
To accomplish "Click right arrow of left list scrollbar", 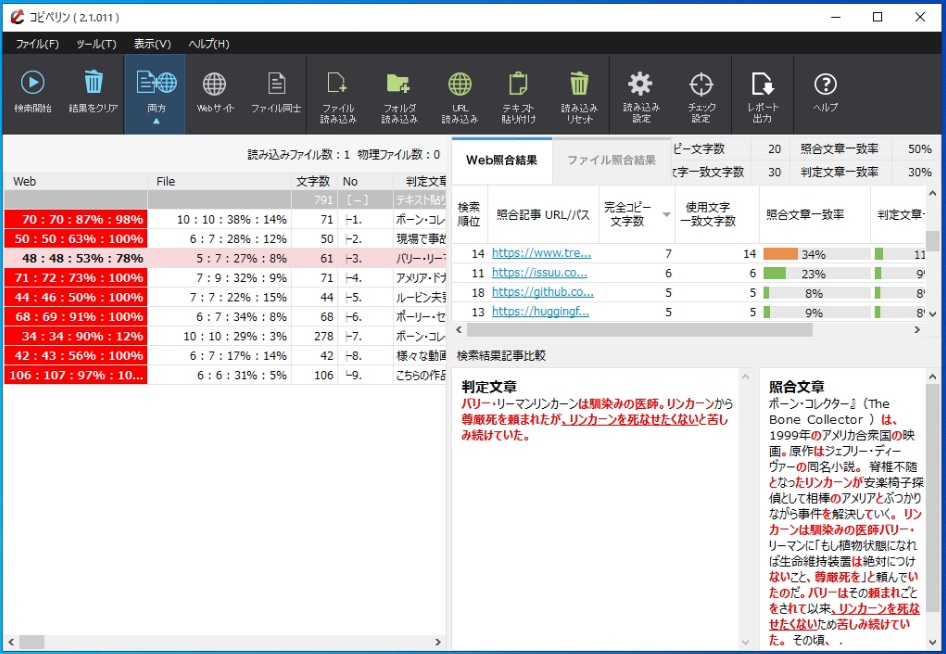I will tap(438, 642).
